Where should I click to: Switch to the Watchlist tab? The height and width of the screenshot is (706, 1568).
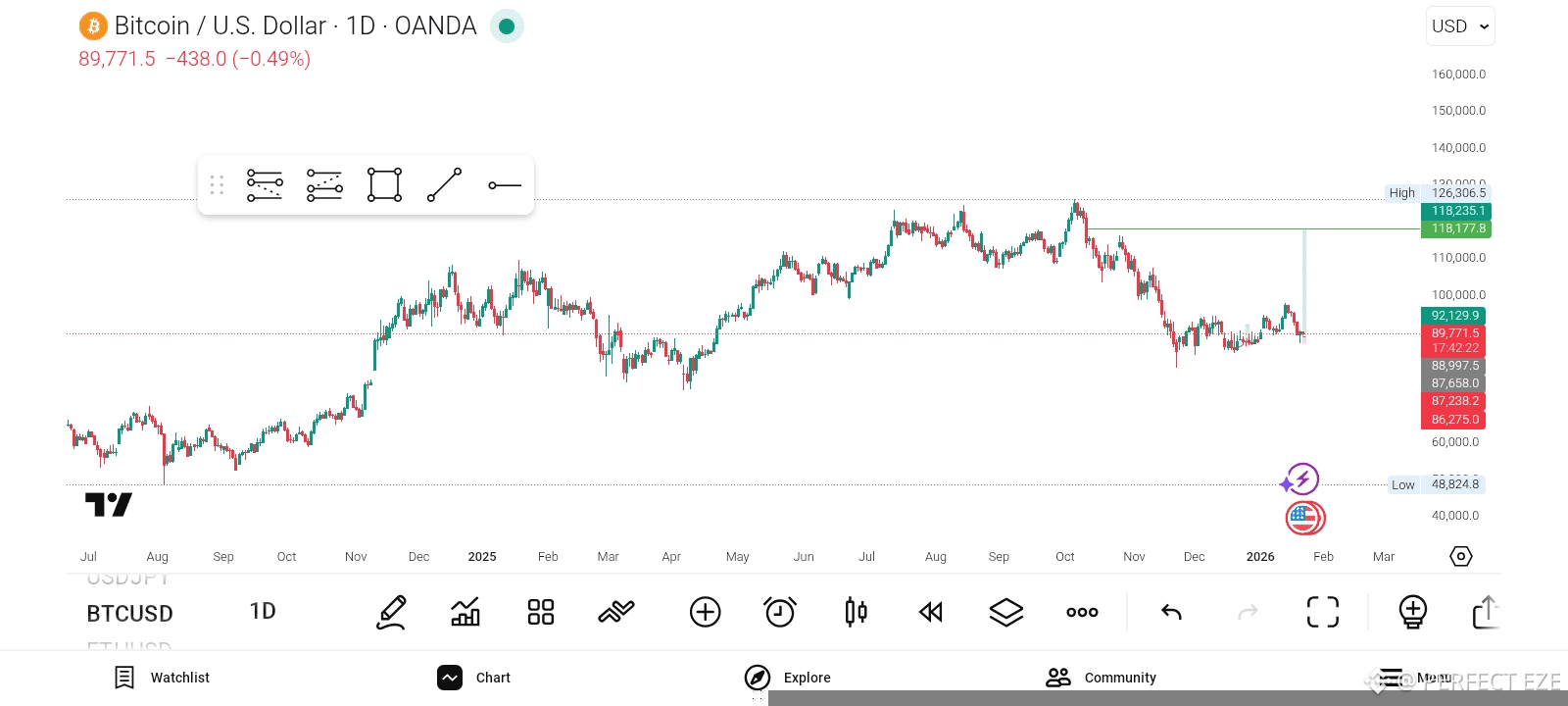pos(162,678)
